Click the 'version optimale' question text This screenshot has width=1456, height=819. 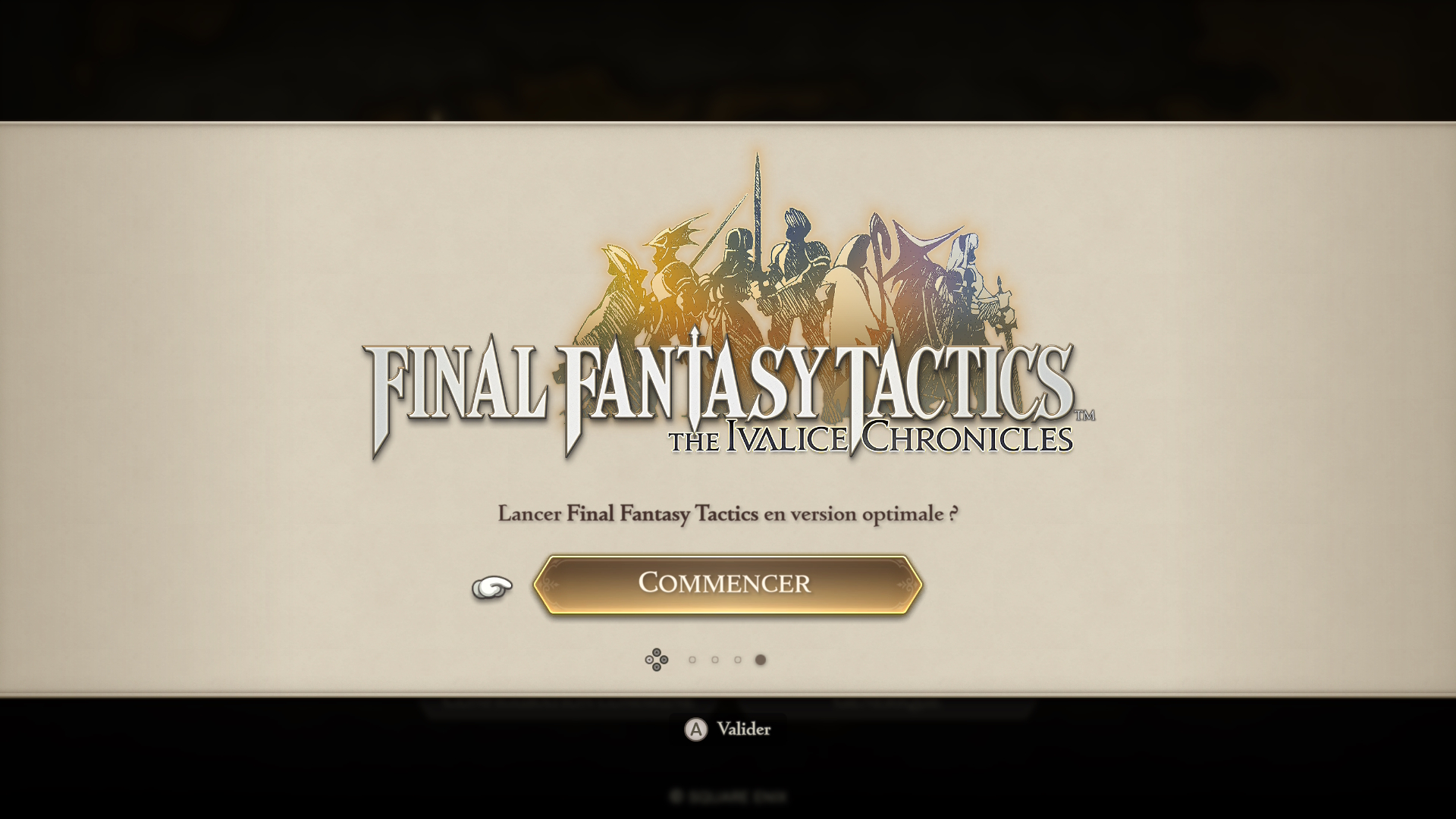click(727, 513)
